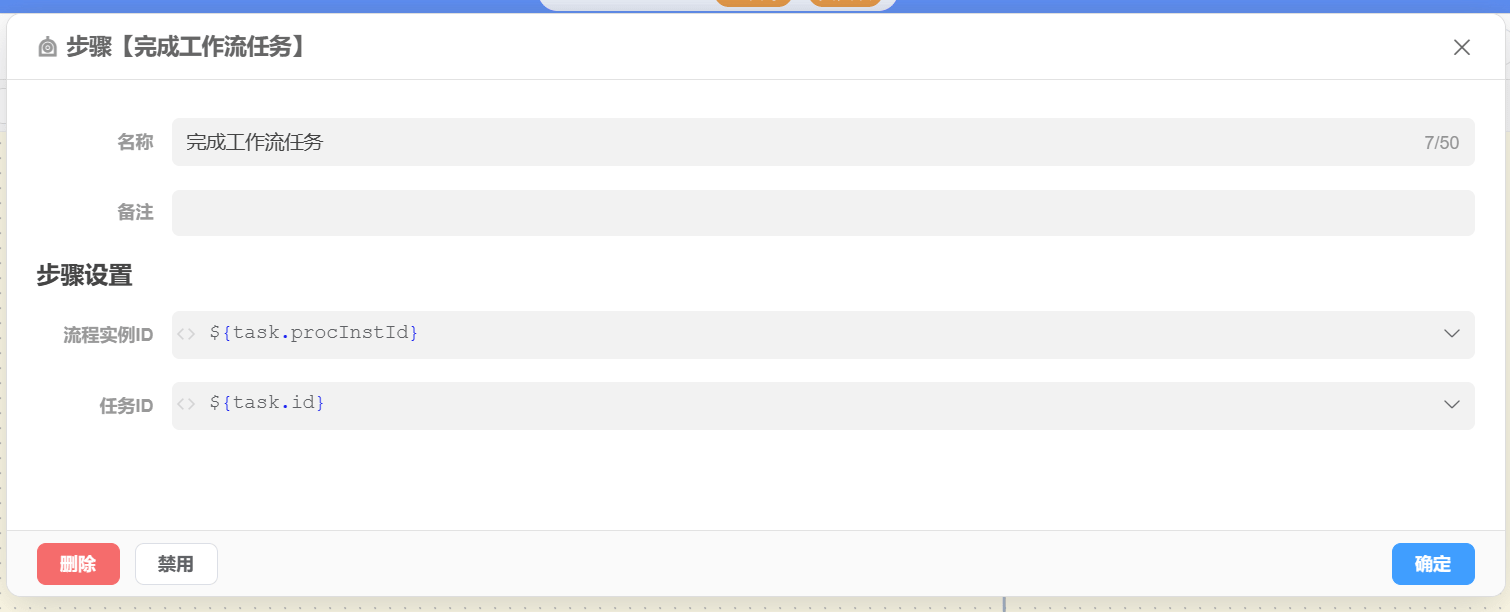Click the 7/50 character counter

coord(1441,143)
